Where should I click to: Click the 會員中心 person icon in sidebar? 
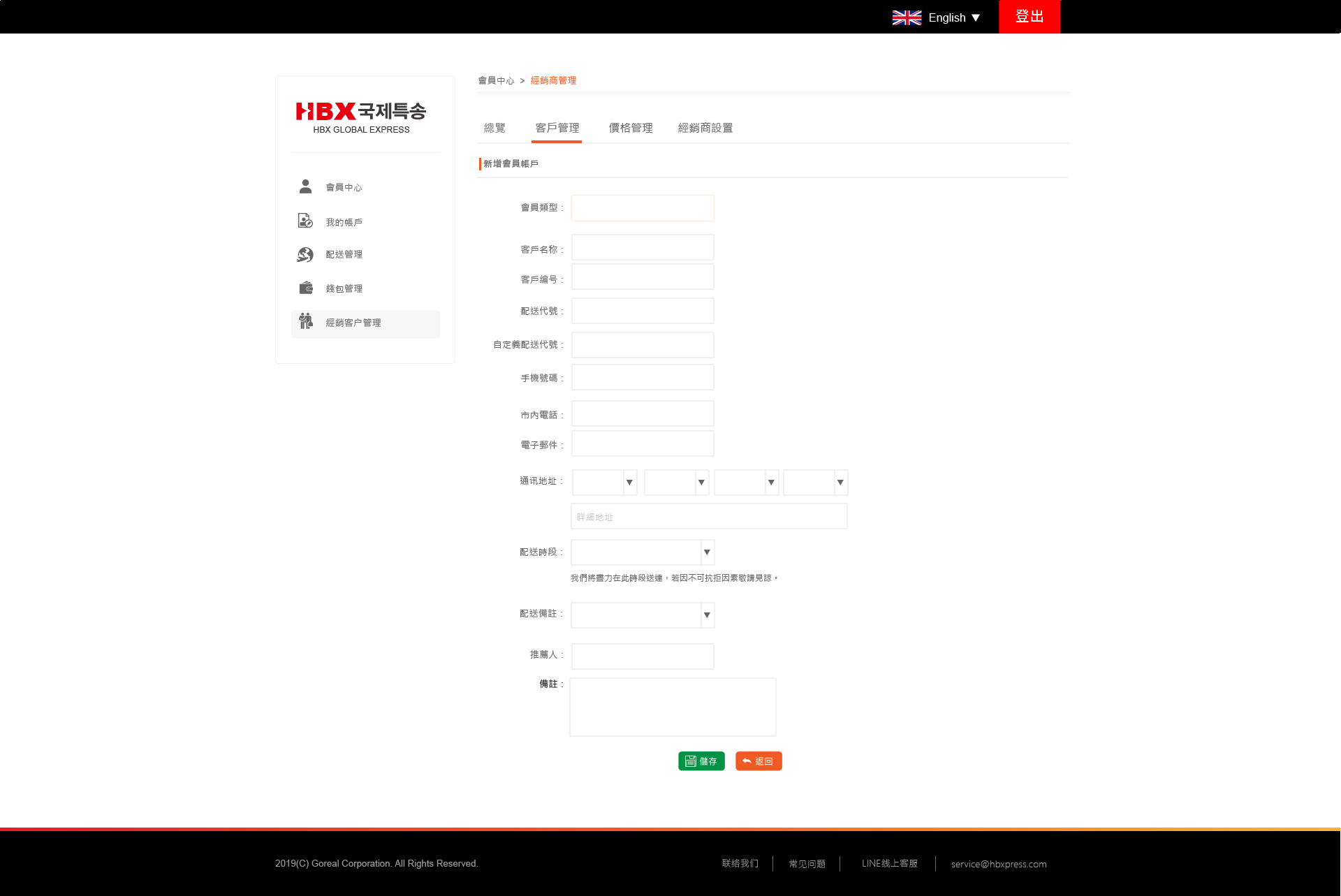click(x=305, y=186)
